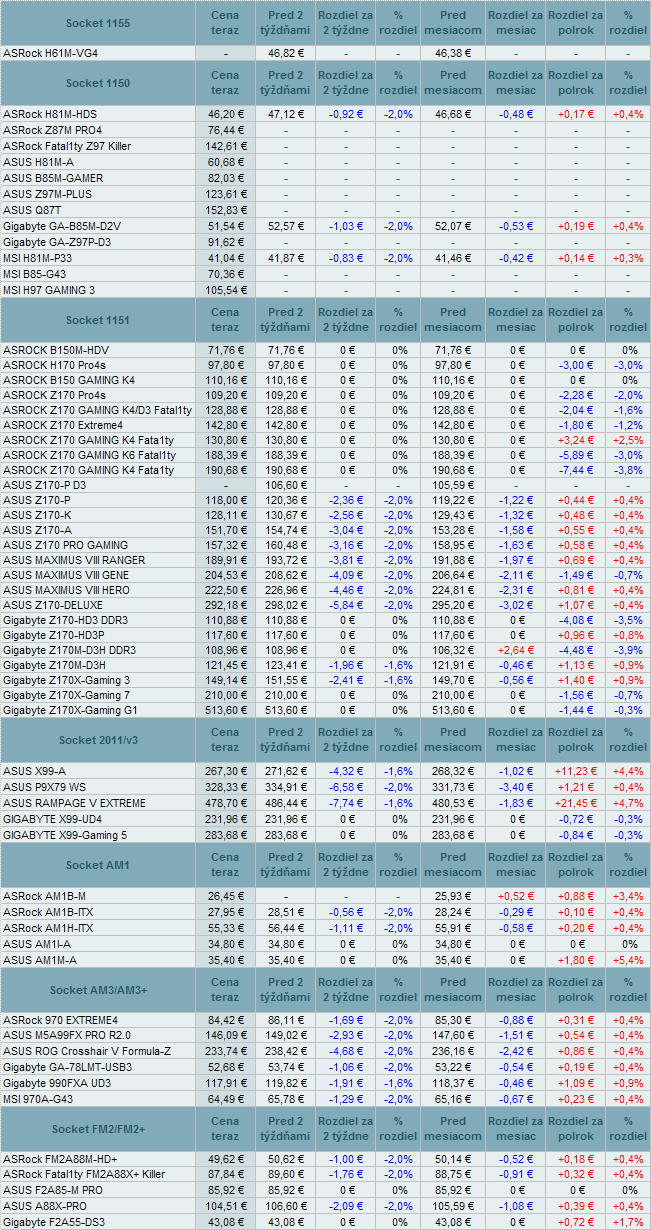Select the ASUS H81M-A product name

(39, 162)
